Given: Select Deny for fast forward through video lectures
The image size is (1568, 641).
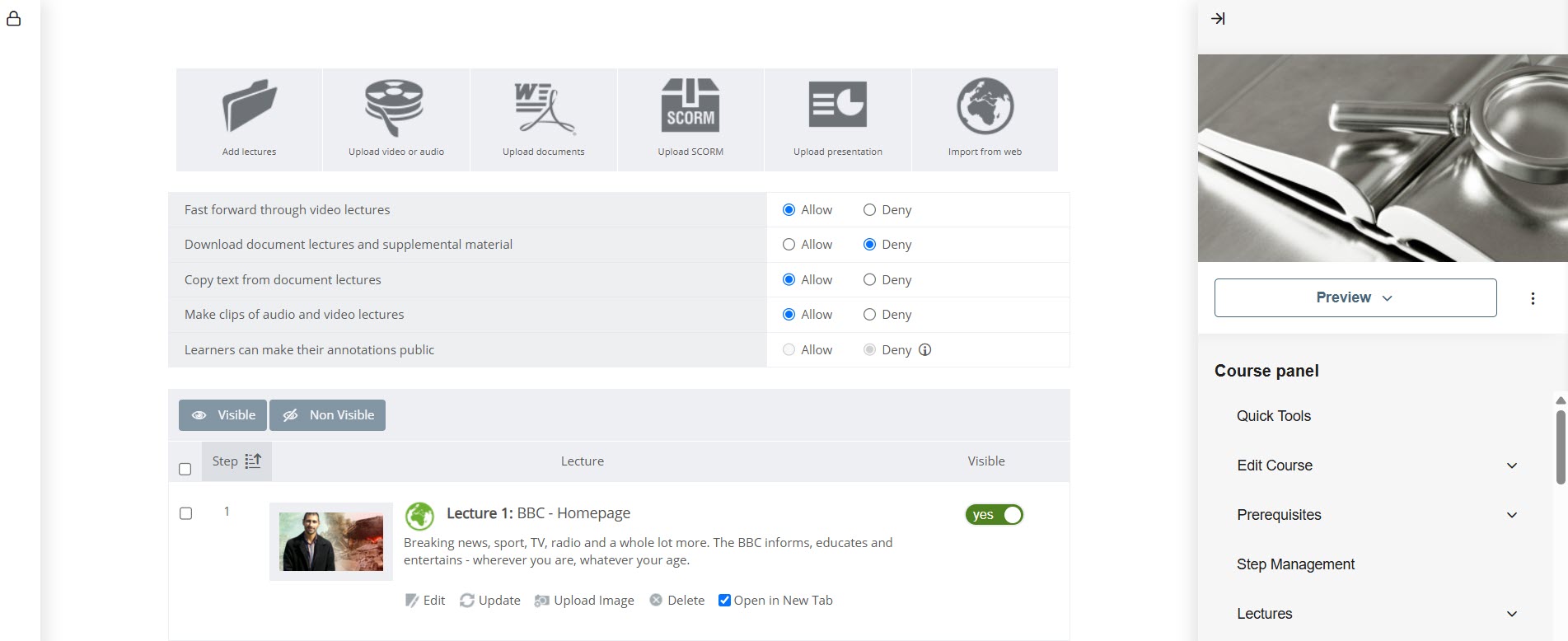Looking at the screenshot, I should (x=869, y=210).
